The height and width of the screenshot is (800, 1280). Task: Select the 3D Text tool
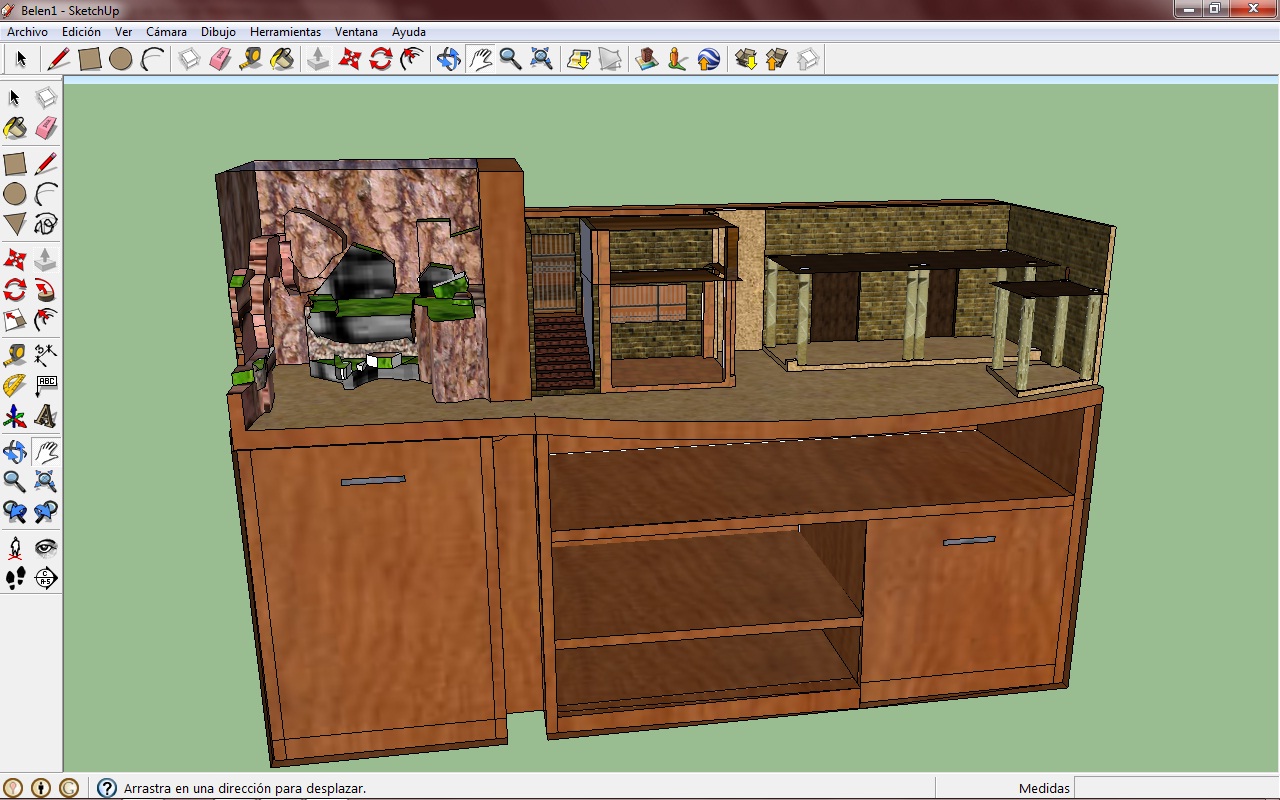(46, 416)
